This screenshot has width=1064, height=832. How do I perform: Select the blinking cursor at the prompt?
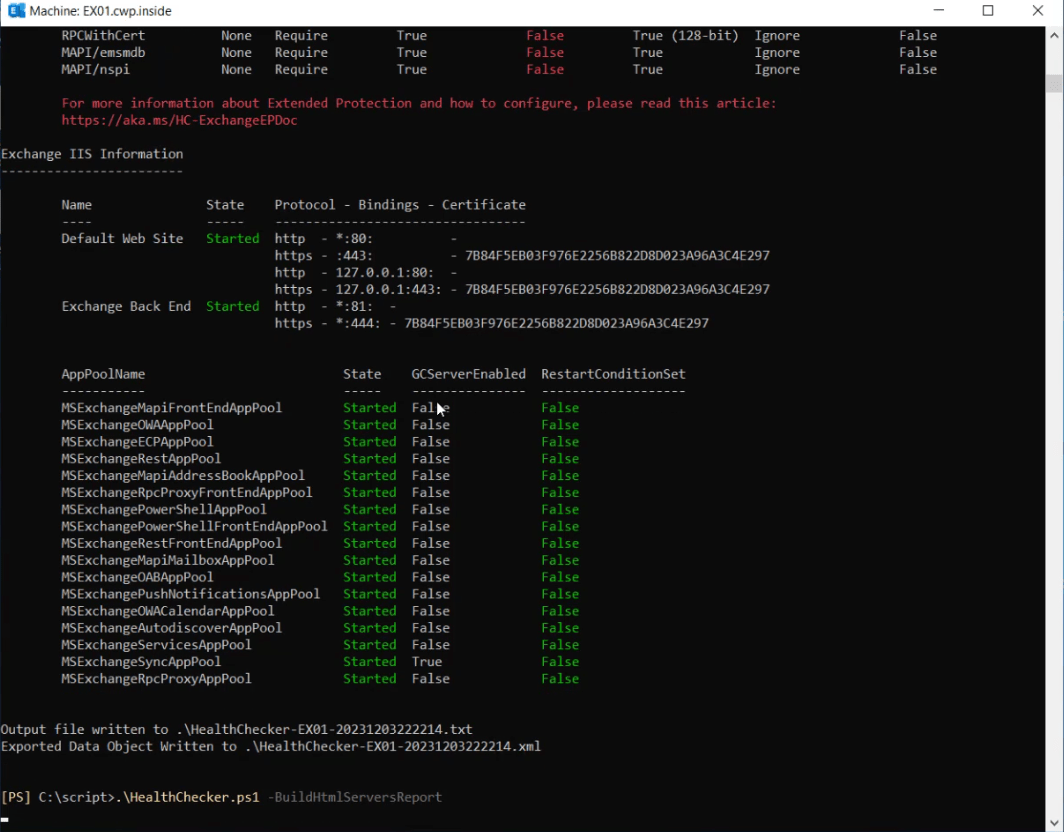6,819
